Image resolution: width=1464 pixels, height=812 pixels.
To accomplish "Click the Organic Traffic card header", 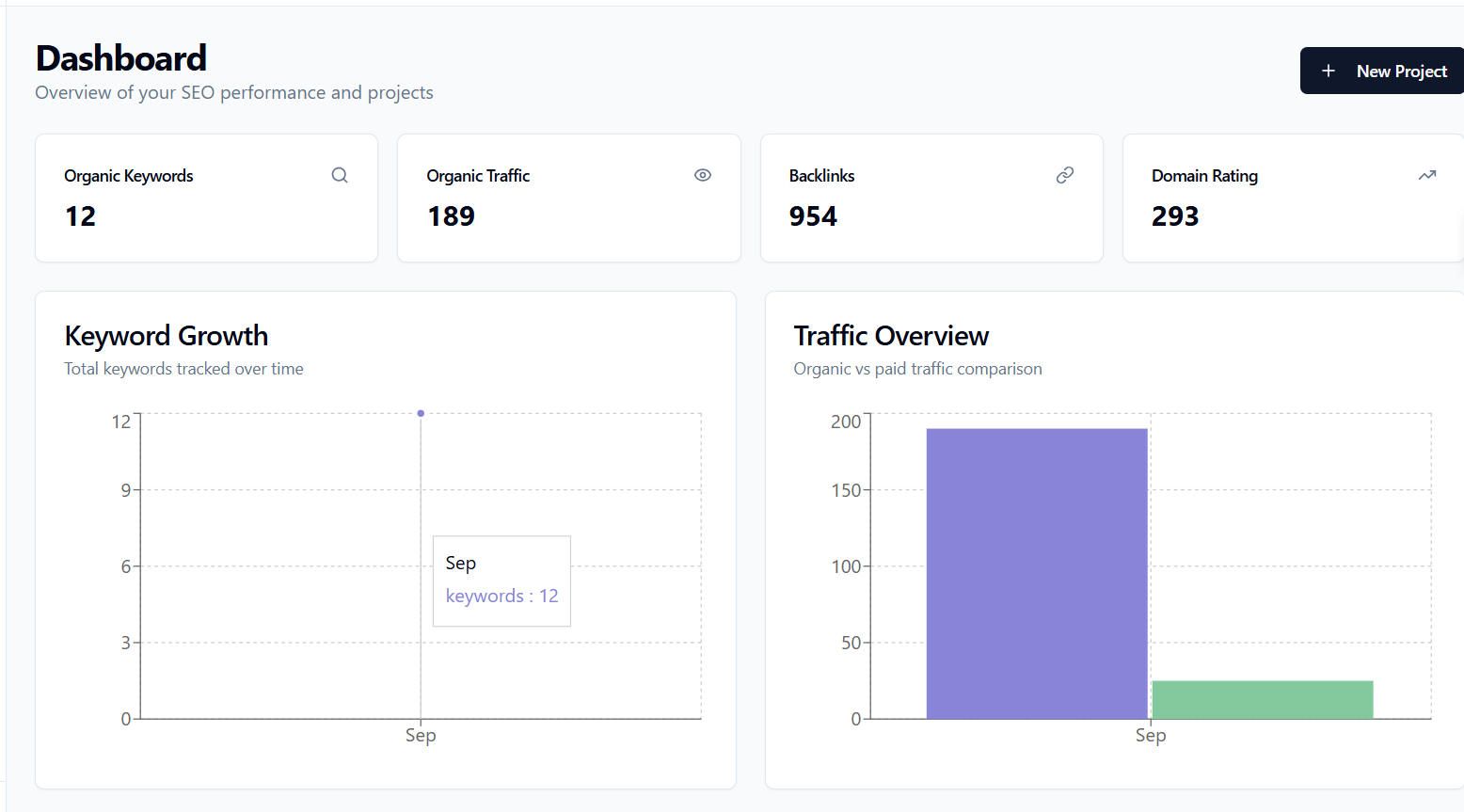I will point(477,175).
